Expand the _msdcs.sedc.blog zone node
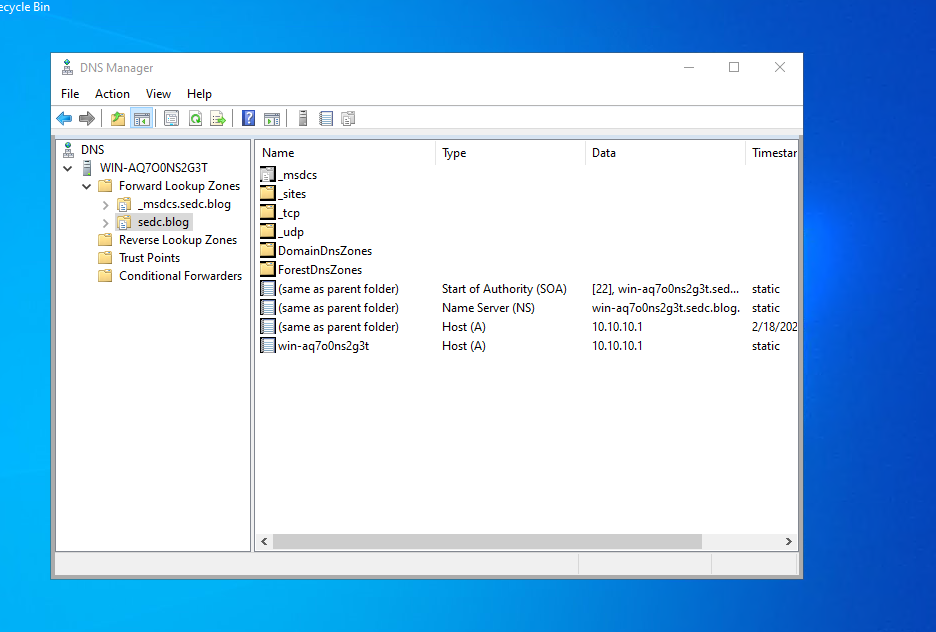The width and height of the screenshot is (936, 632). 104,203
